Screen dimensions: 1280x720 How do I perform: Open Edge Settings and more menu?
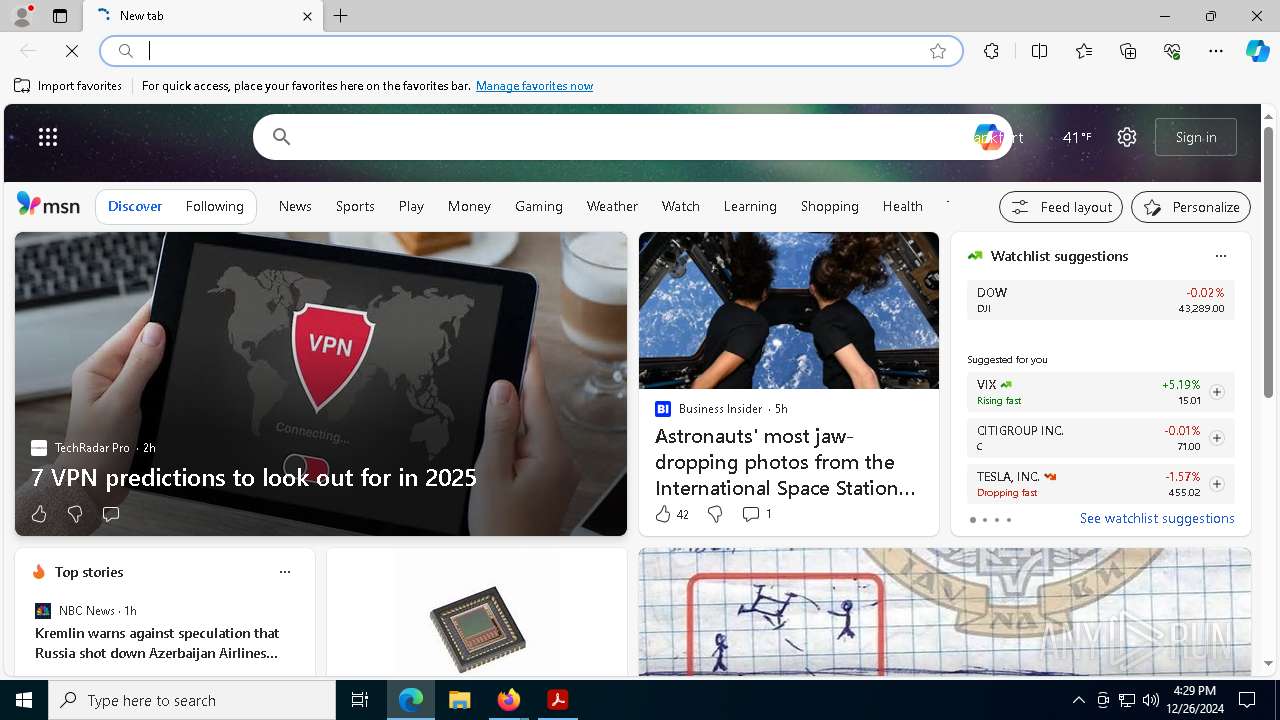1216,51
